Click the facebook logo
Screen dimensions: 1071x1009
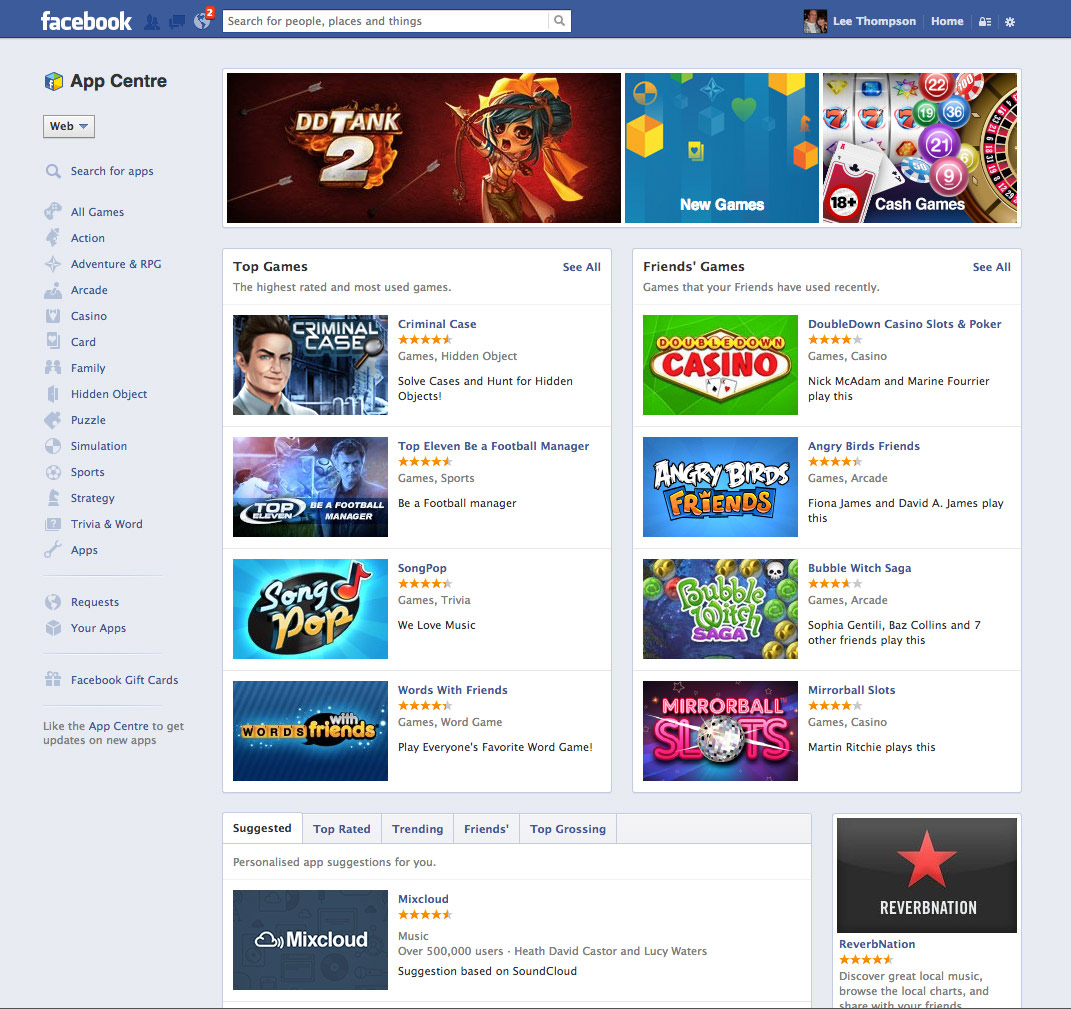tap(86, 21)
